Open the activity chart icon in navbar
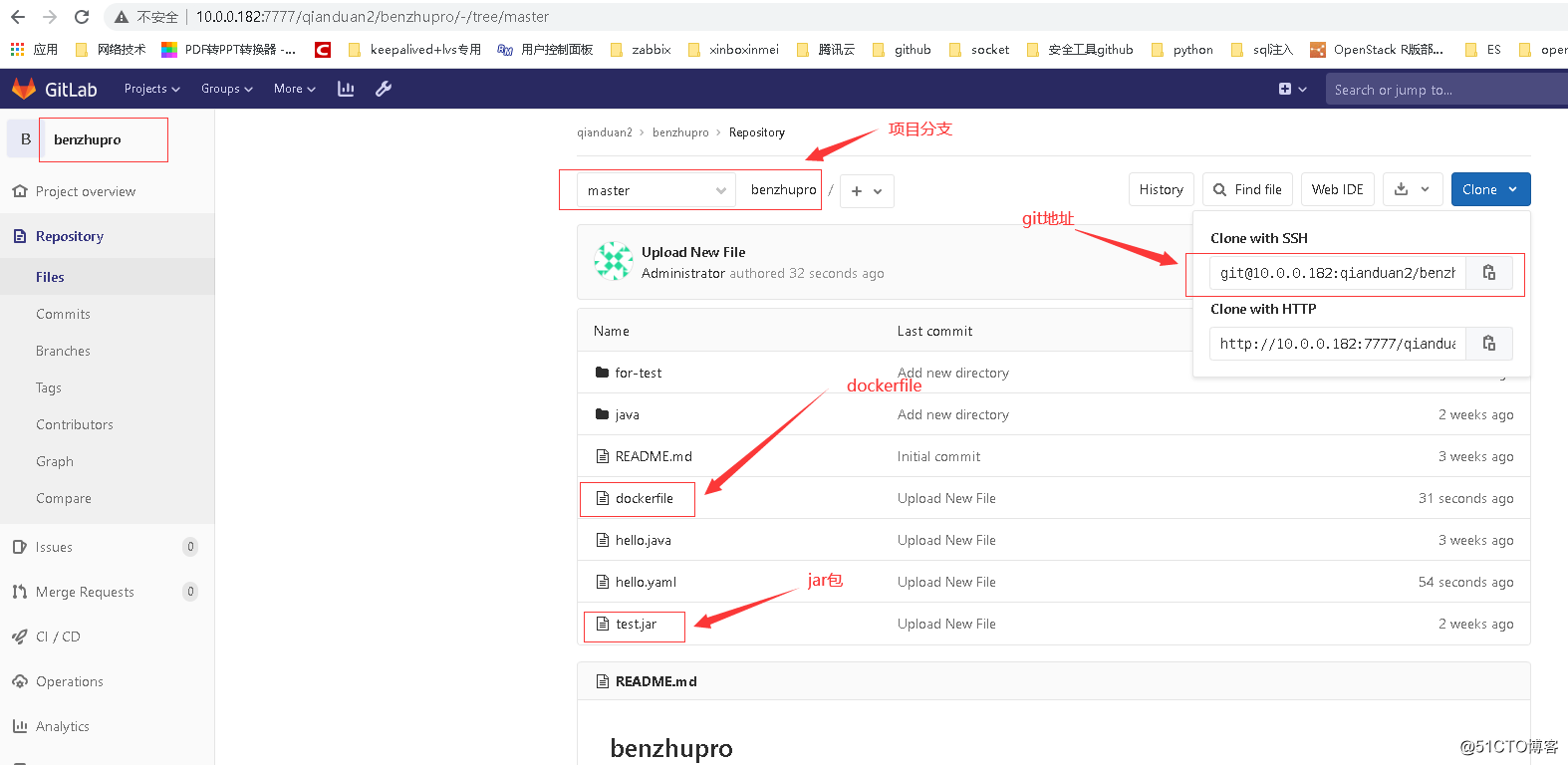Screen dimensions: 1568x765 pos(346,89)
